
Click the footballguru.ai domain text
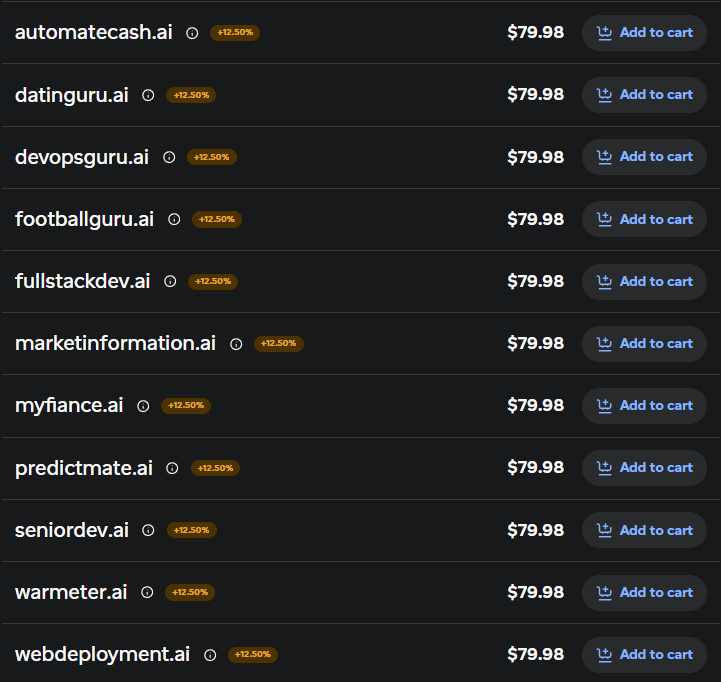(x=85, y=220)
